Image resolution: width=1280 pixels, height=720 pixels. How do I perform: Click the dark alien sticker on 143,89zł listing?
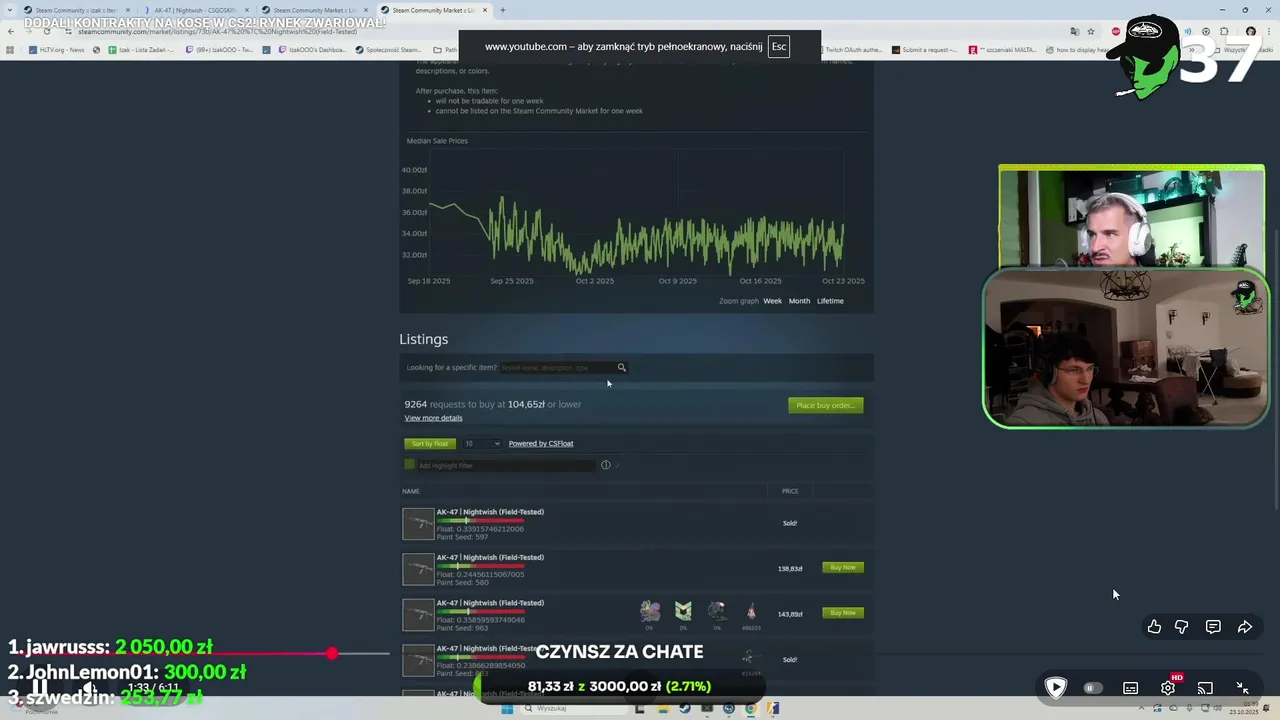717,611
